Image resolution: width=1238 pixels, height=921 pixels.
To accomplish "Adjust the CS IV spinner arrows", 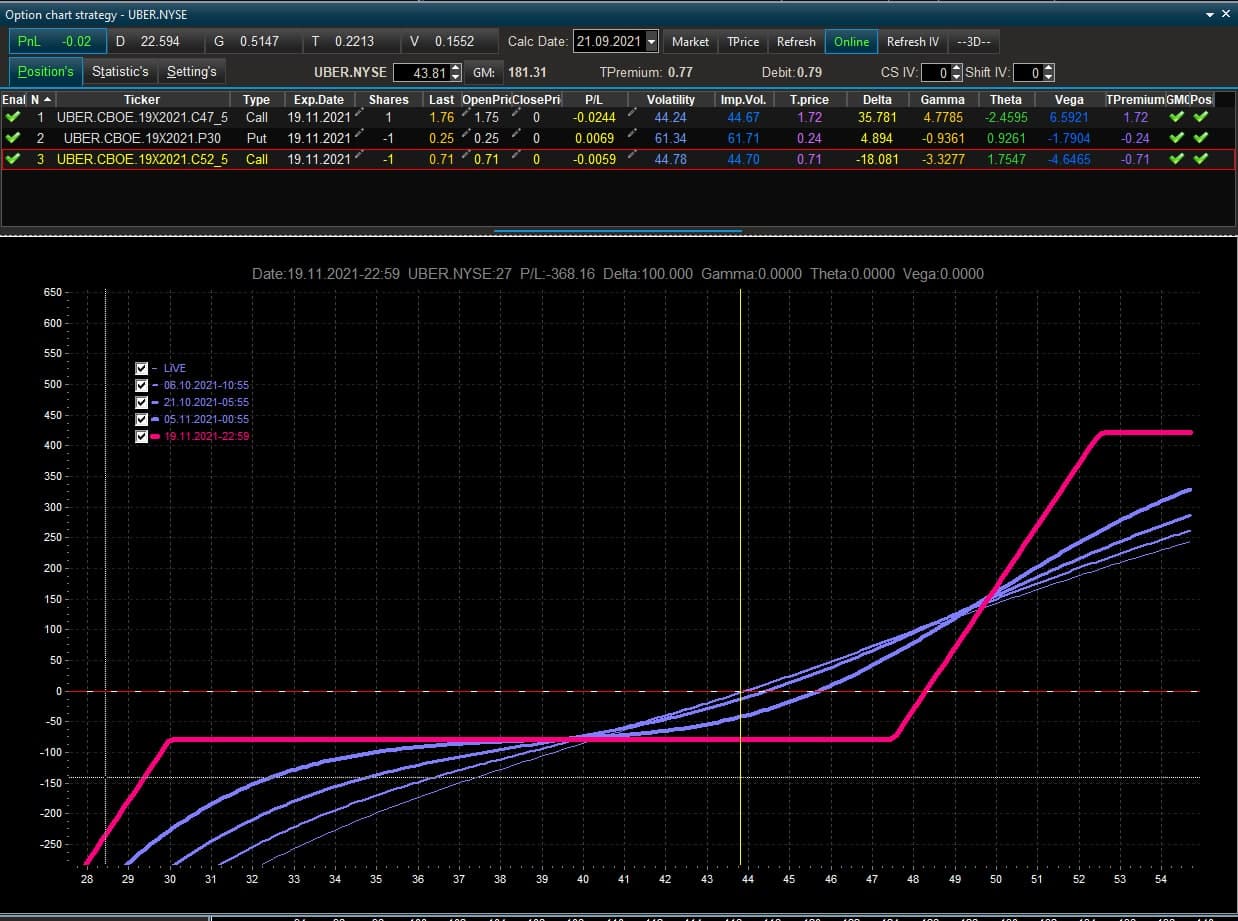I will coord(956,72).
